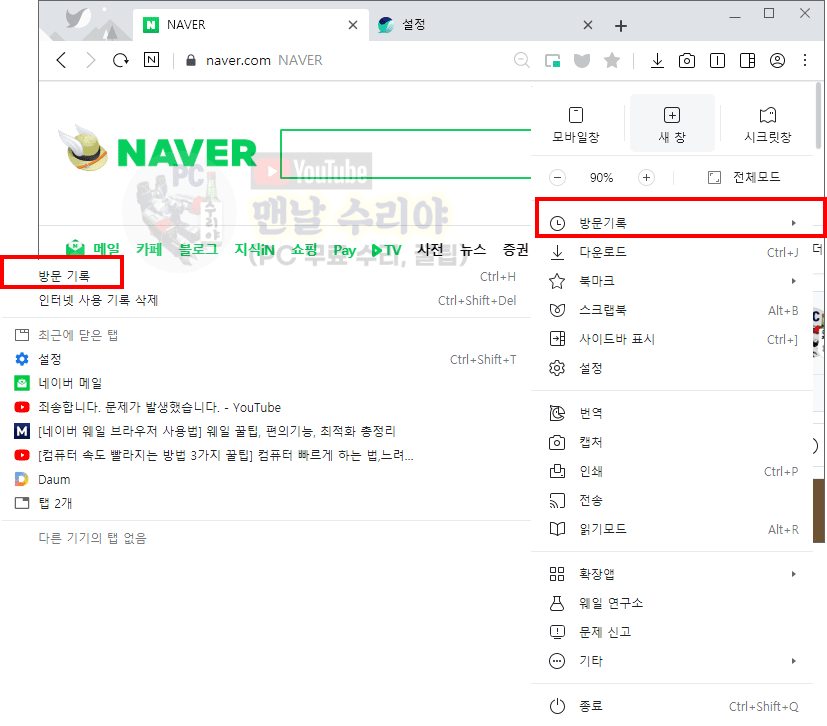The width and height of the screenshot is (827, 726).
Task: Increase zoom with plus button
Action: click(646, 177)
